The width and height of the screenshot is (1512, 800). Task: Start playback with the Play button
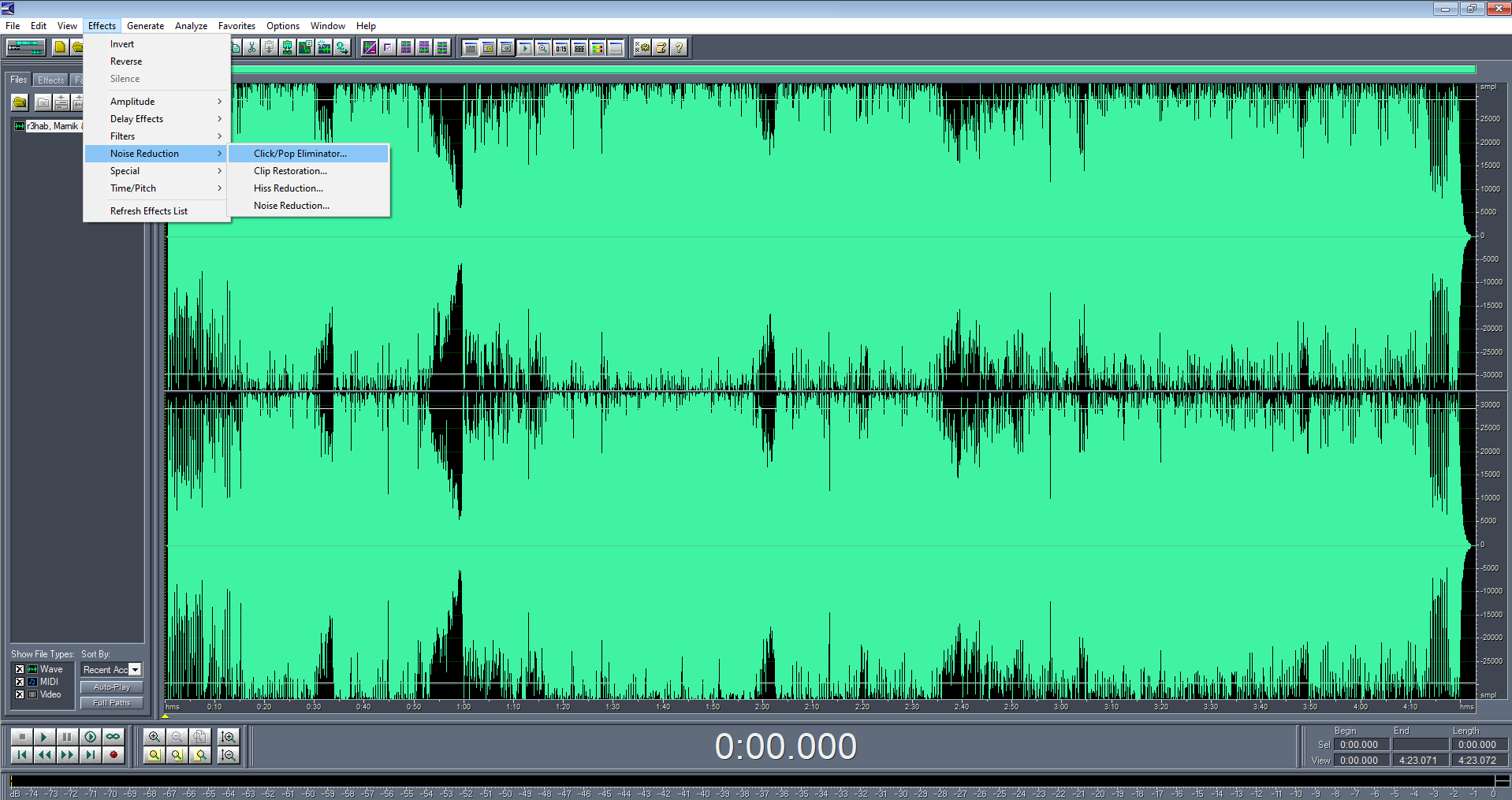tap(44, 736)
